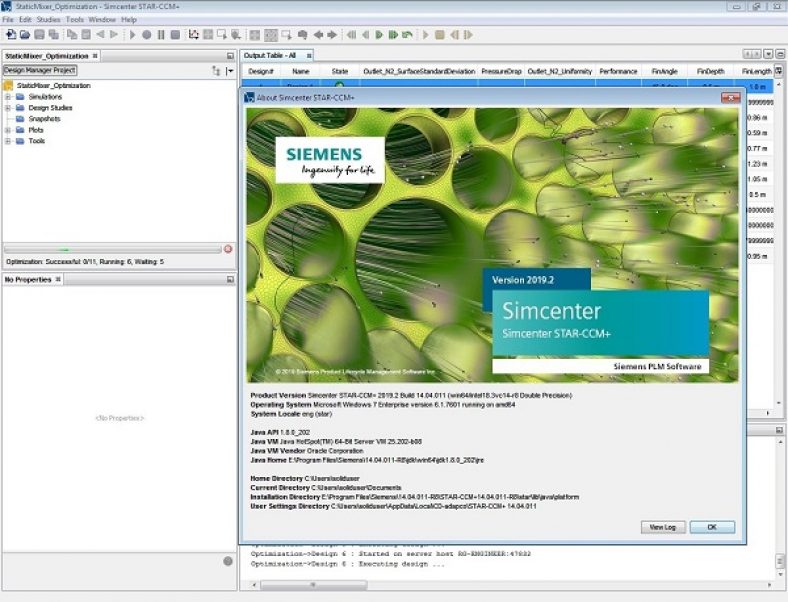Click the speech bubble toolbar icon

(303, 35)
